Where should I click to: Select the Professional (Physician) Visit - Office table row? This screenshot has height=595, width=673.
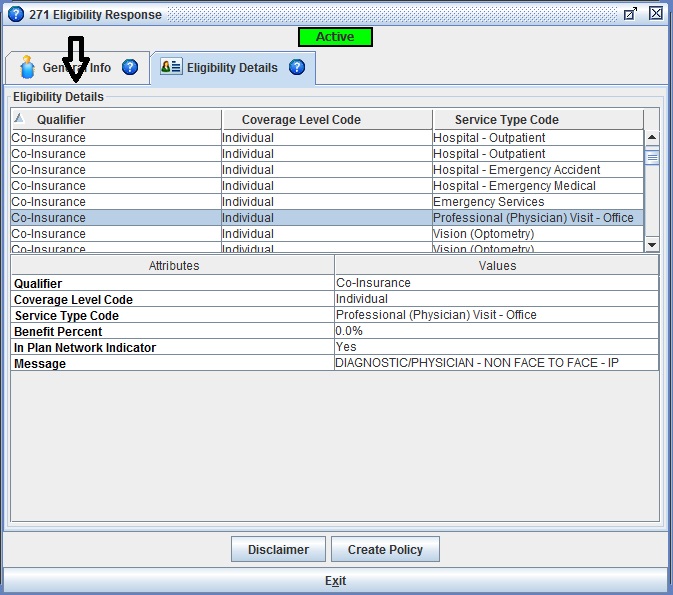(x=327, y=218)
